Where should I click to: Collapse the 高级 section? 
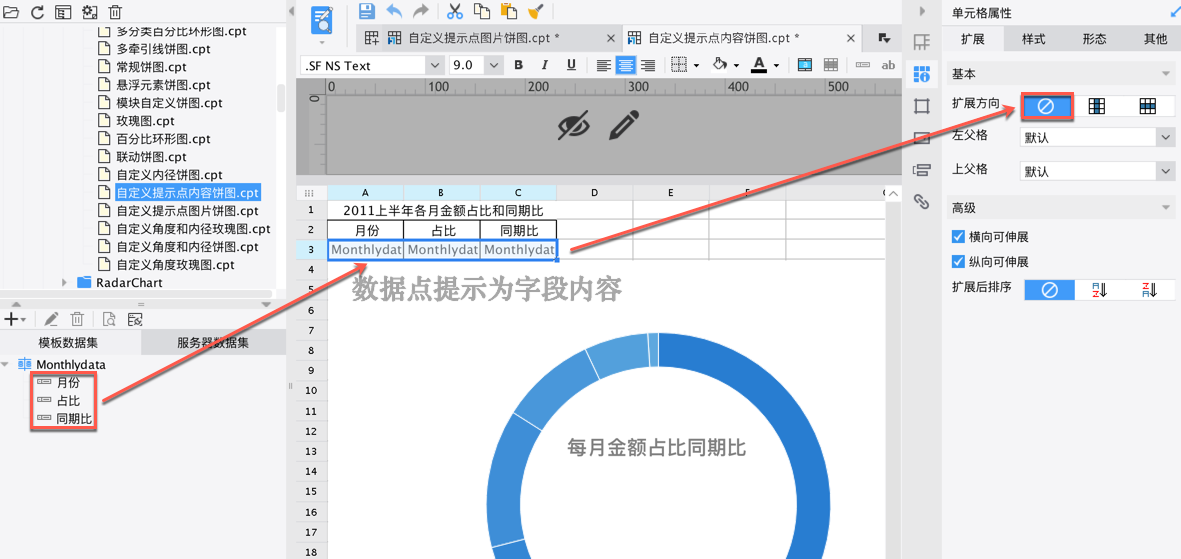(x=1166, y=207)
